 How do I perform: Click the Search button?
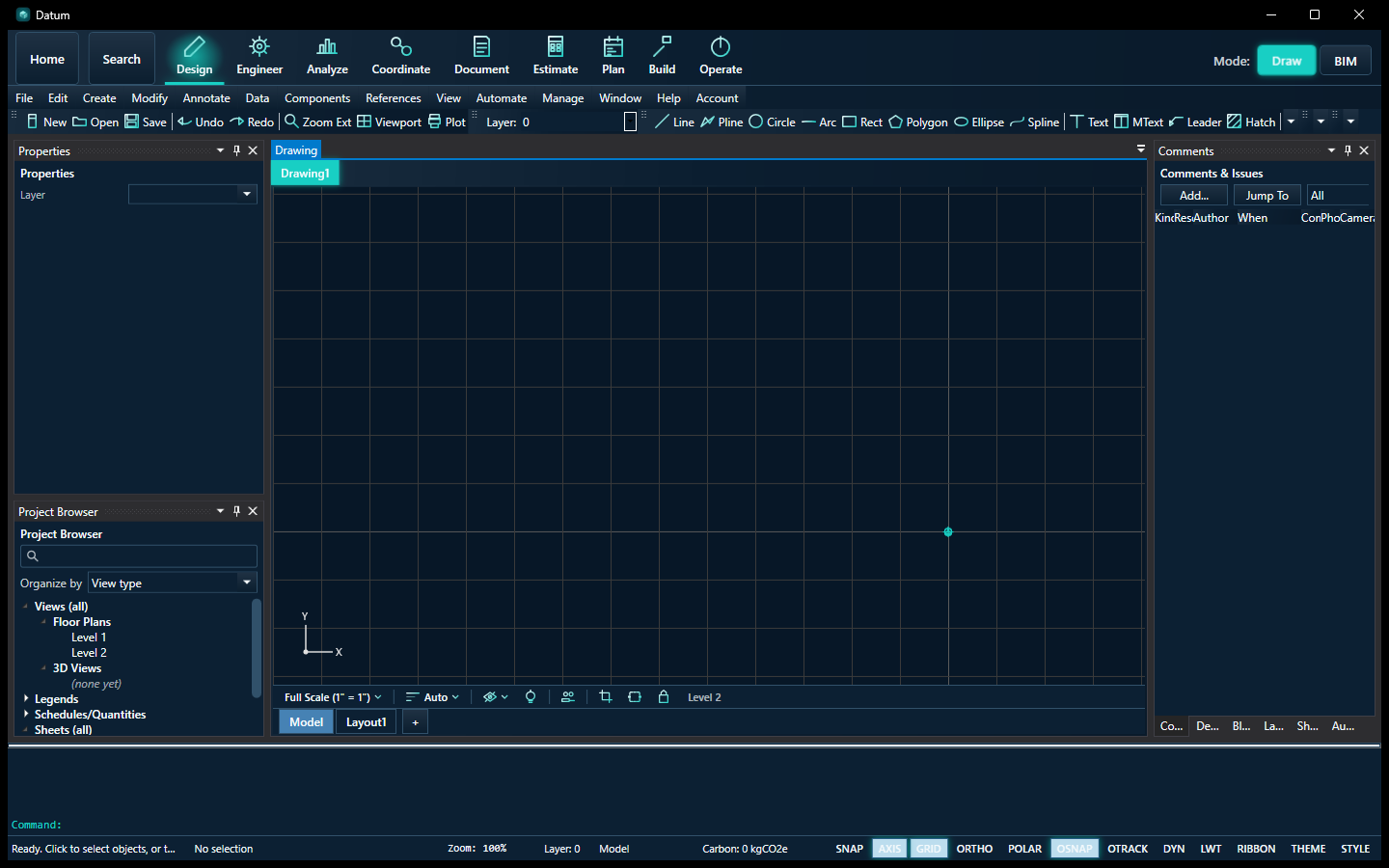(x=122, y=59)
